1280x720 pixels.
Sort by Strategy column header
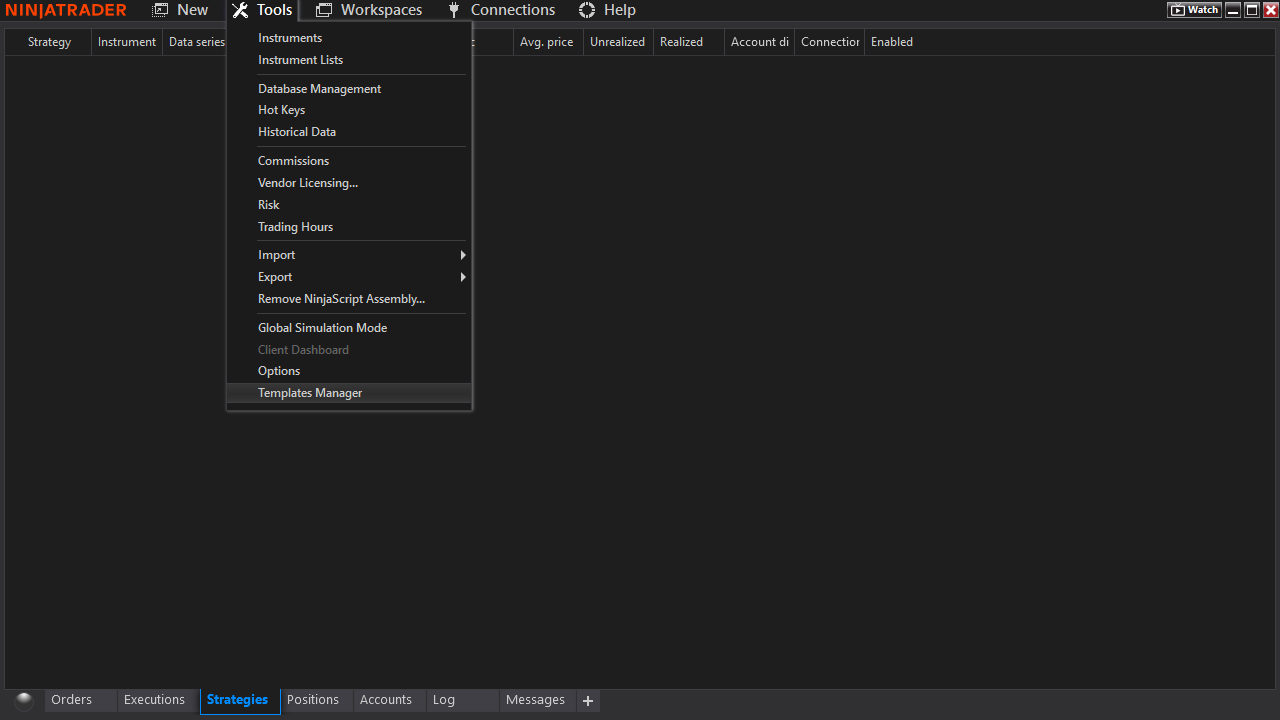click(x=49, y=42)
